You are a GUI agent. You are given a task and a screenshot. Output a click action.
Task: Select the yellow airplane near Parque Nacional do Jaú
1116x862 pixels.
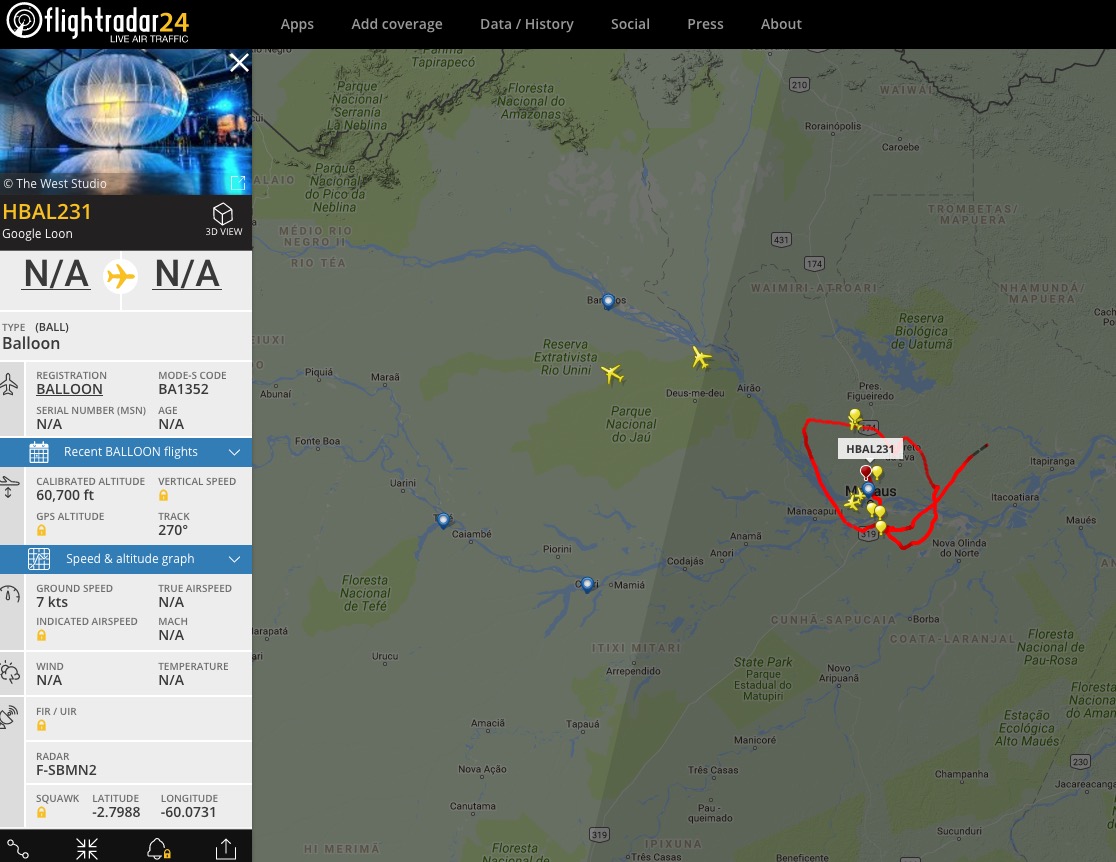[x=612, y=373]
